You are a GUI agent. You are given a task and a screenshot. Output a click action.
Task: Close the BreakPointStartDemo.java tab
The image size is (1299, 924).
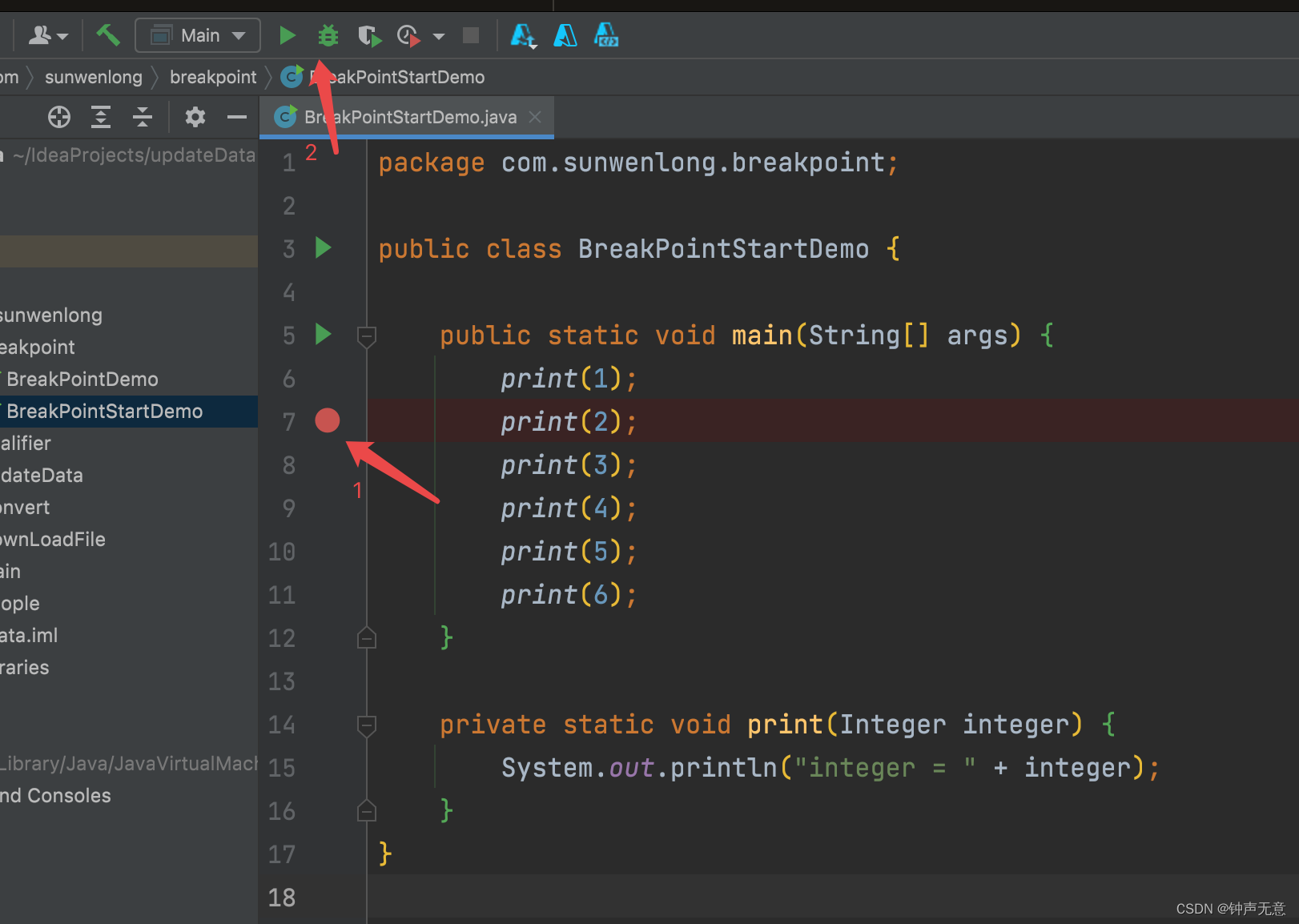(535, 117)
